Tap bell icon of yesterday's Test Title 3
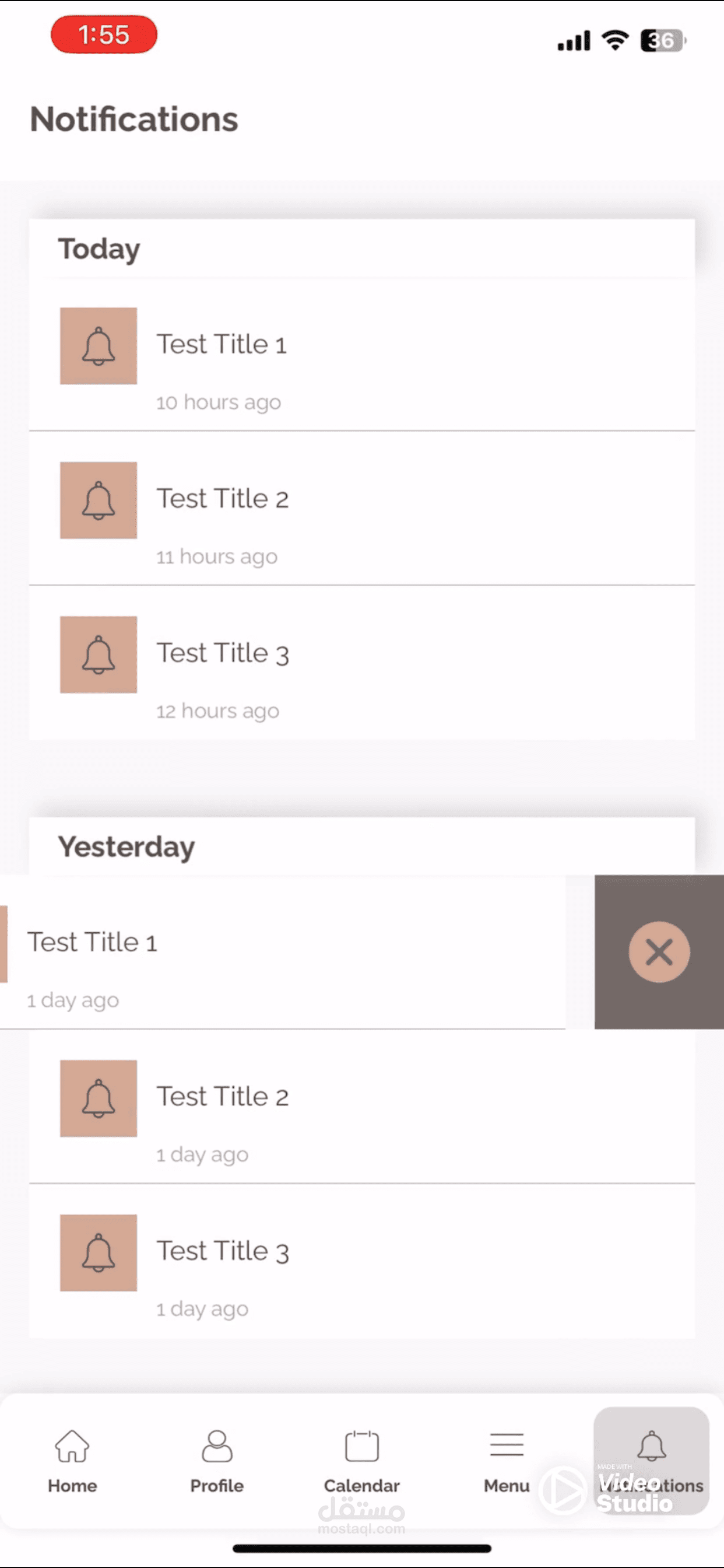724x1568 pixels. point(99,1252)
